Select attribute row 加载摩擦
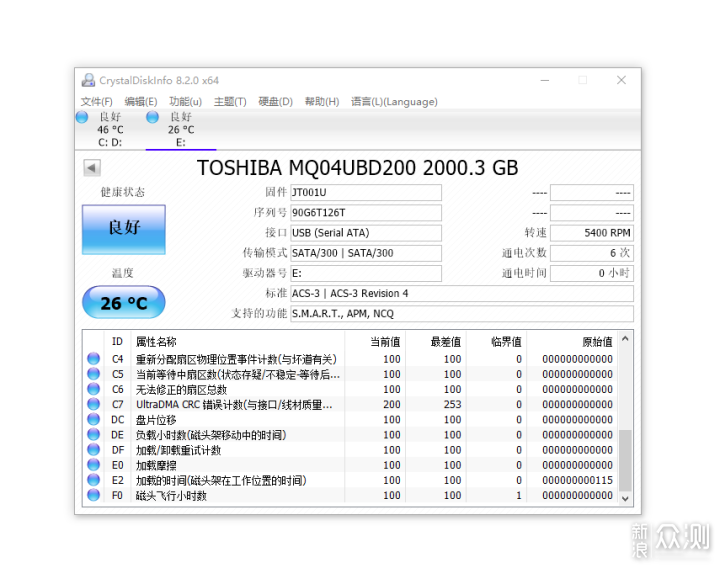The image size is (720, 568). (x=351, y=465)
